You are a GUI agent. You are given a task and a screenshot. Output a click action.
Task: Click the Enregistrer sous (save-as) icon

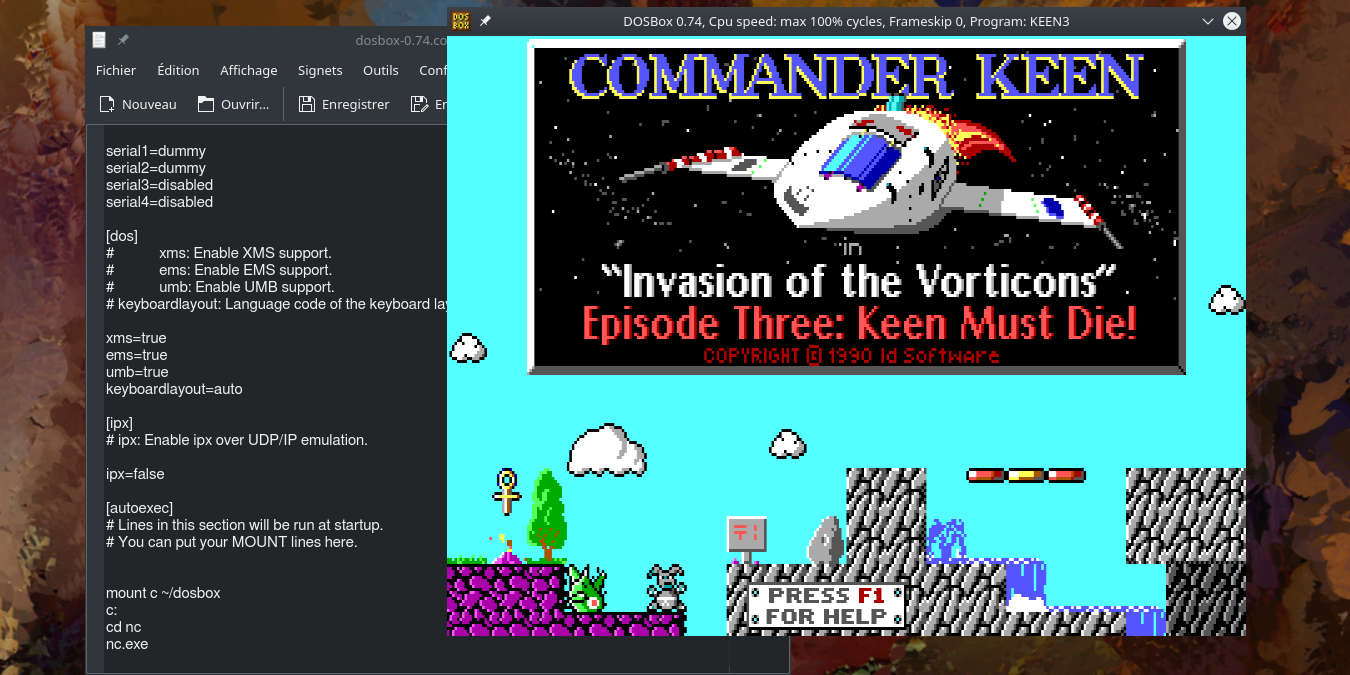[x=421, y=103]
